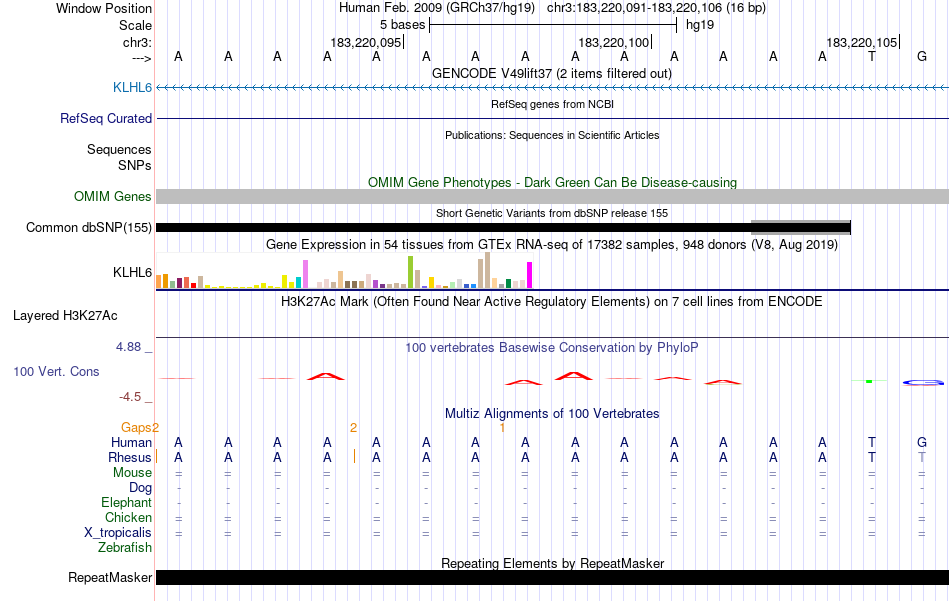950x601 pixels.
Task: Click the RefSeq Curated gene line
Action: click(552, 119)
